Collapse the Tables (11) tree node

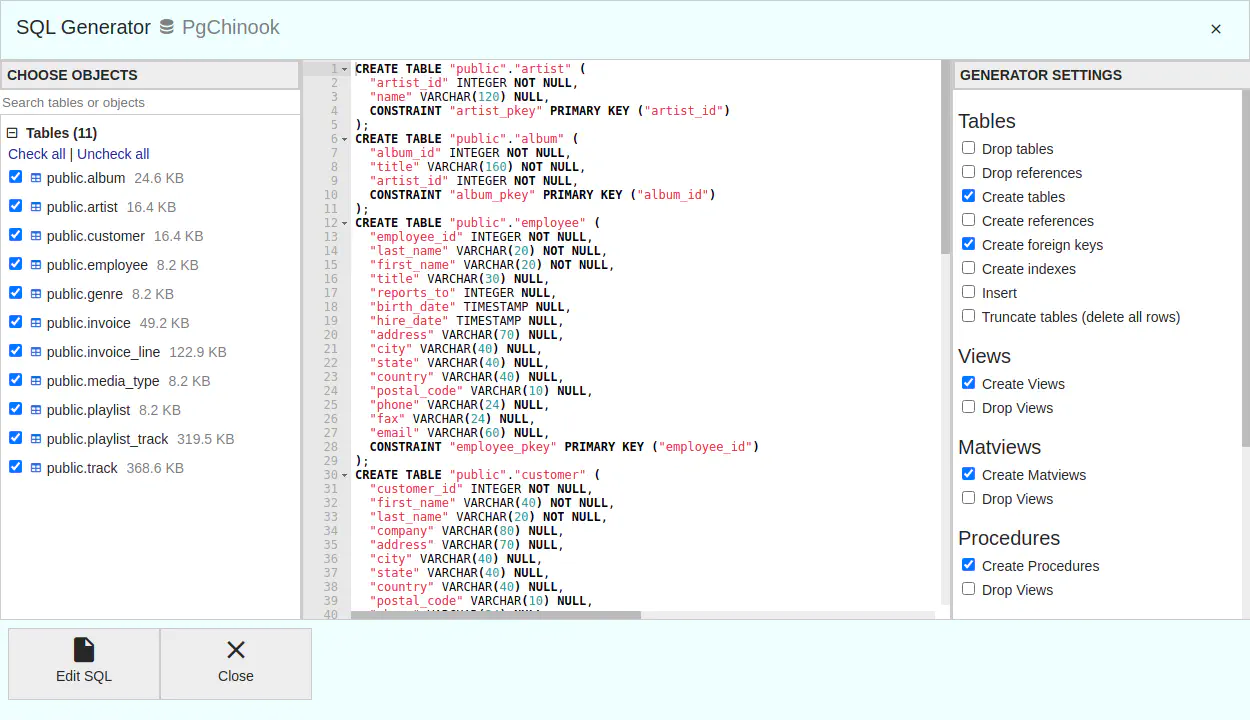(13, 133)
